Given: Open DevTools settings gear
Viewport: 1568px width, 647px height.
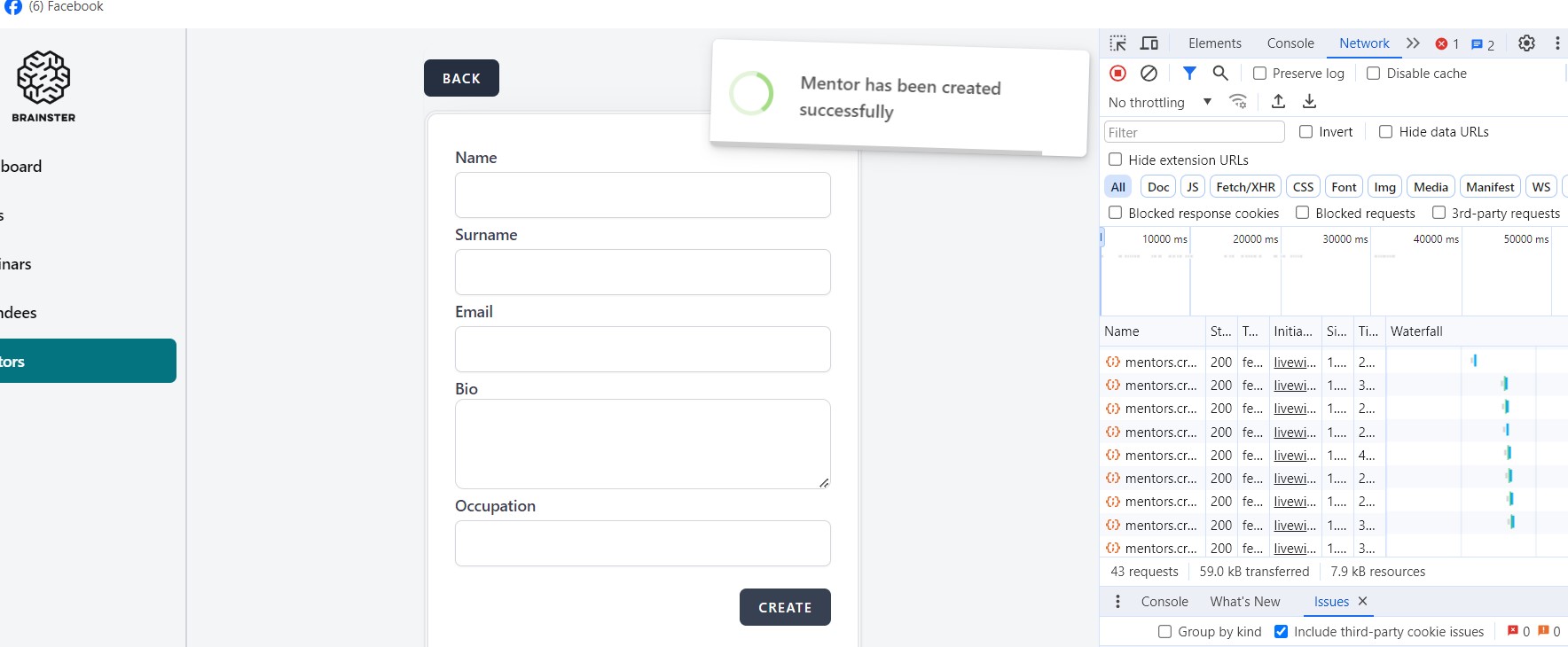Looking at the screenshot, I should [x=1526, y=43].
